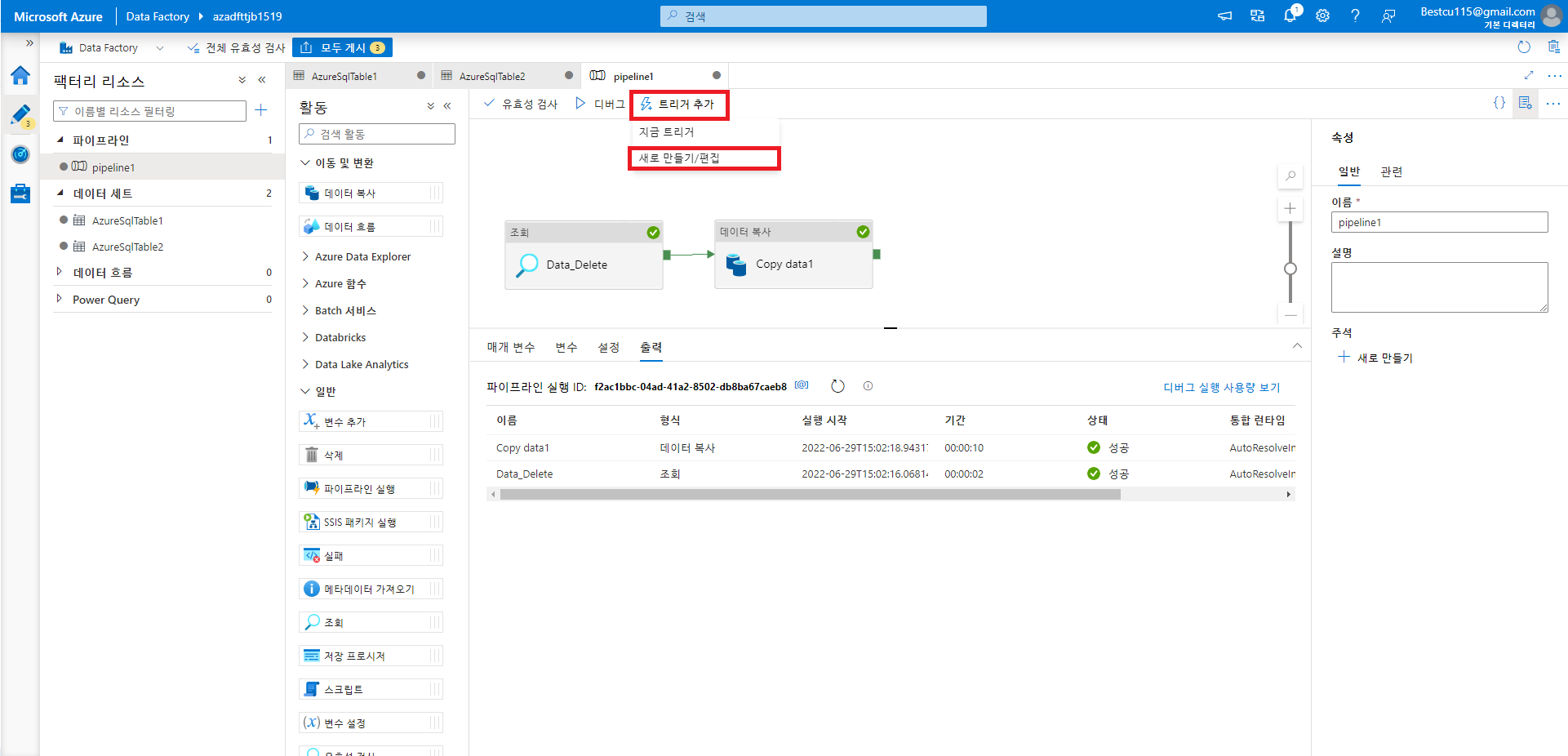1568x756 pixels.
Task: Open the Manage toolbox icon in sidebar
Action: (20, 193)
